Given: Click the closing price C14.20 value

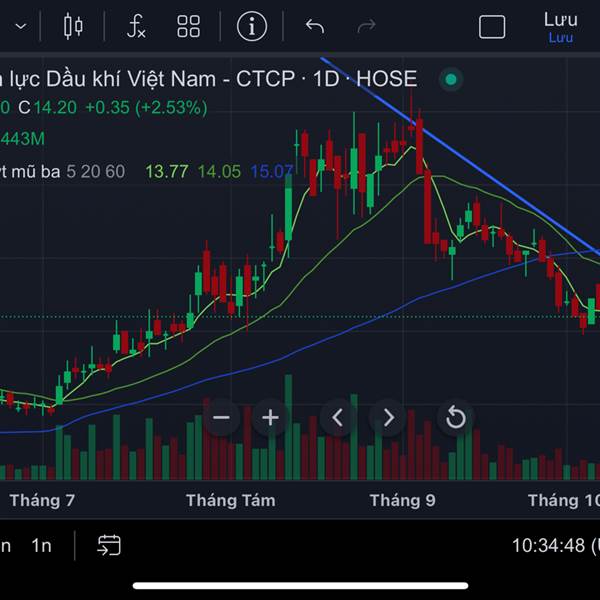Looking at the screenshot, I should (47, 108).
